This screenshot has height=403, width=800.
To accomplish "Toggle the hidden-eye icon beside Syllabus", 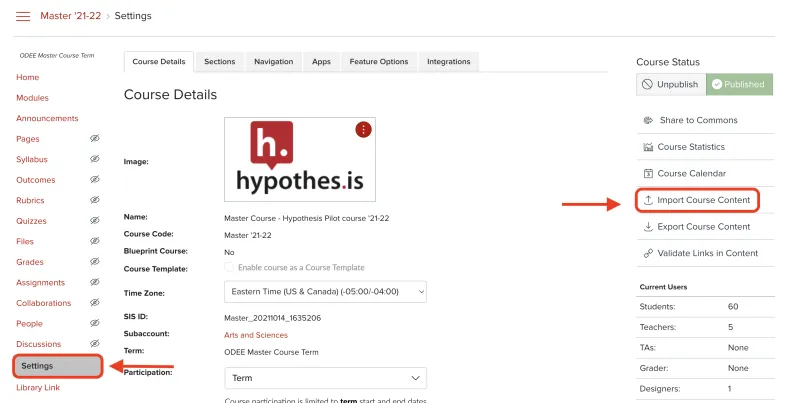I will click(x=95, y=159).
